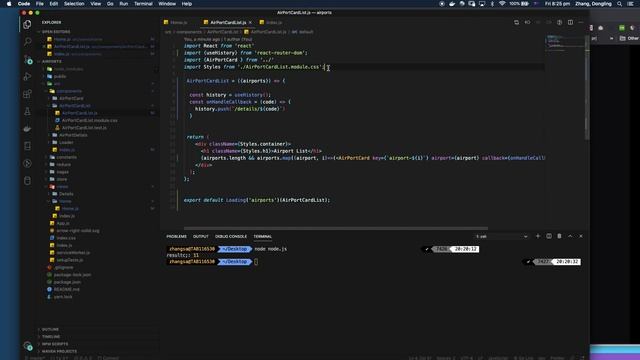Open accounts icon at activity bar bottom
Viewport: 640px width, 360px height.
tap(27, 346)
